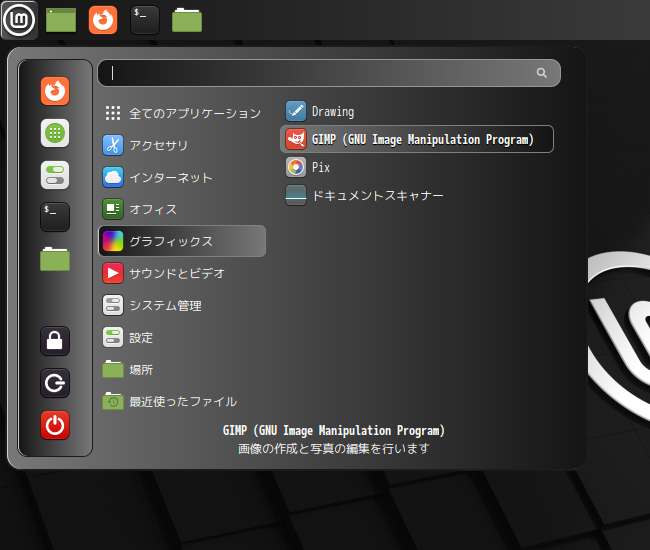The image size is (650, 550).
Task: Click the Pix colorful circle icon
Action: [x=296, y=167]
